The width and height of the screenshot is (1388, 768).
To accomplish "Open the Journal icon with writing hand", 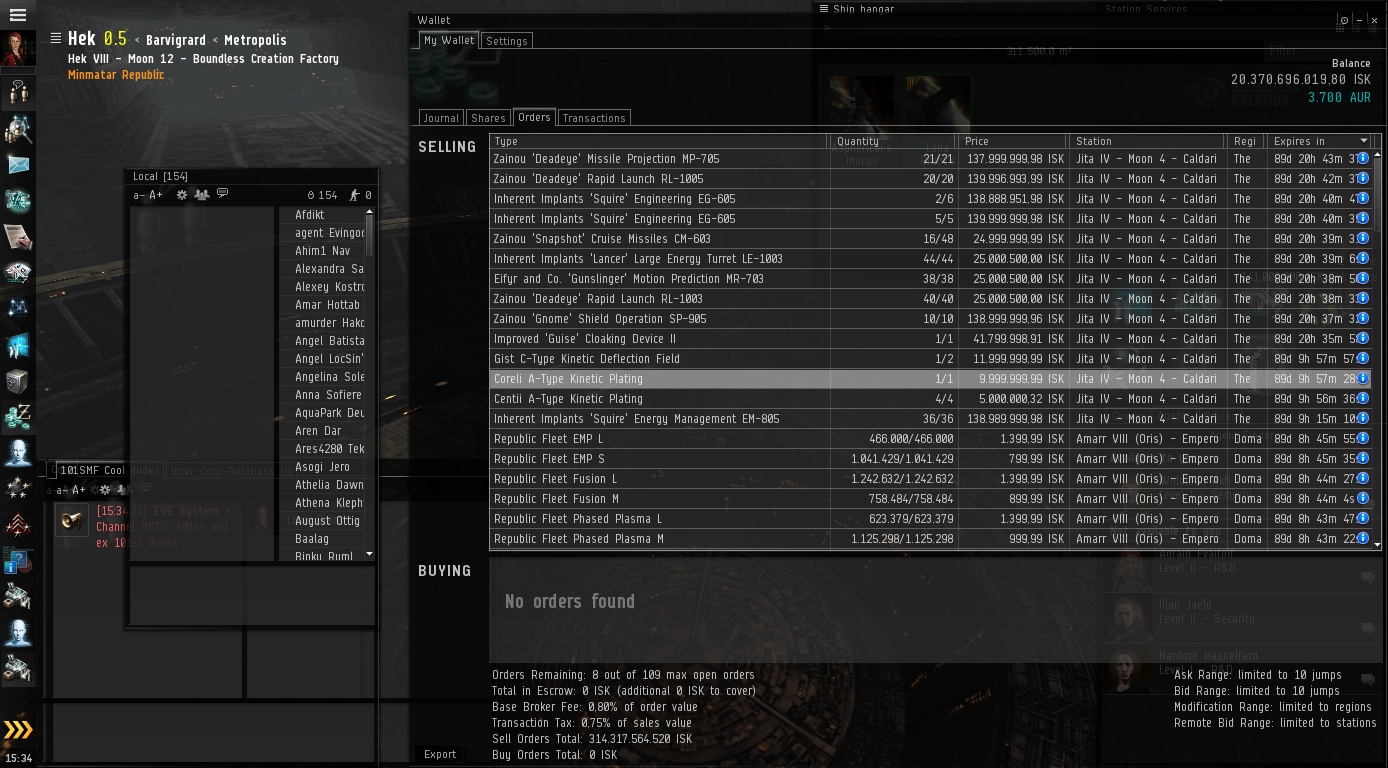I will pyautogui.click(x=18, y=237).
